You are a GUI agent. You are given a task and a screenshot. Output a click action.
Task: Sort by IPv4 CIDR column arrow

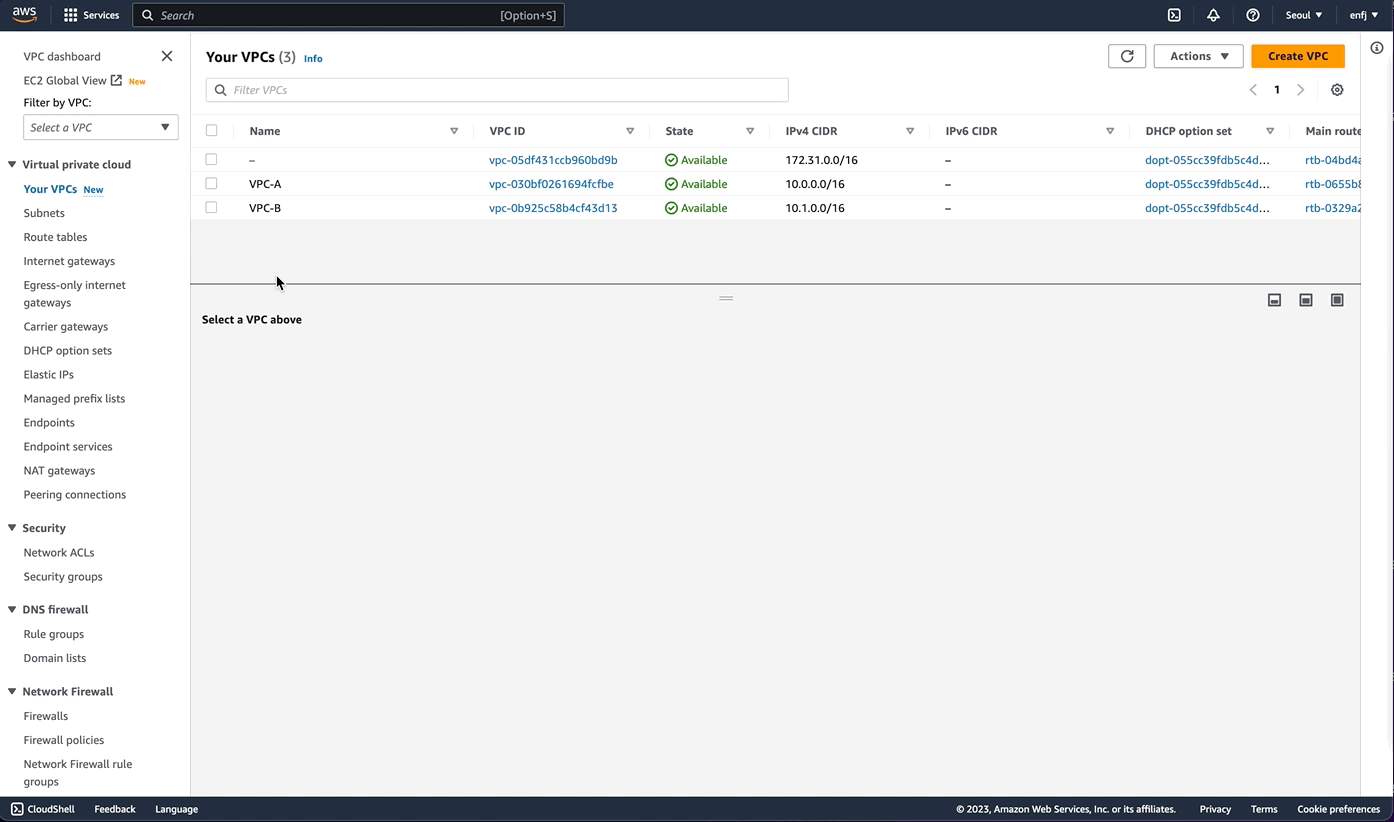coord(910,131)
